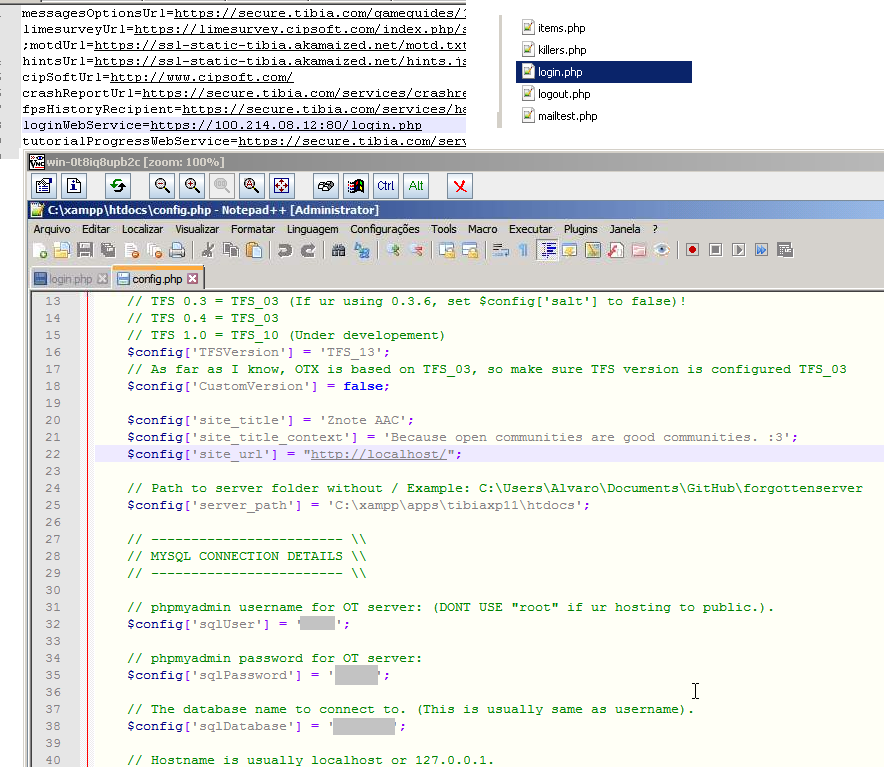
Task: Paste from clipboard toolbar icon
Action: point(254,250)
